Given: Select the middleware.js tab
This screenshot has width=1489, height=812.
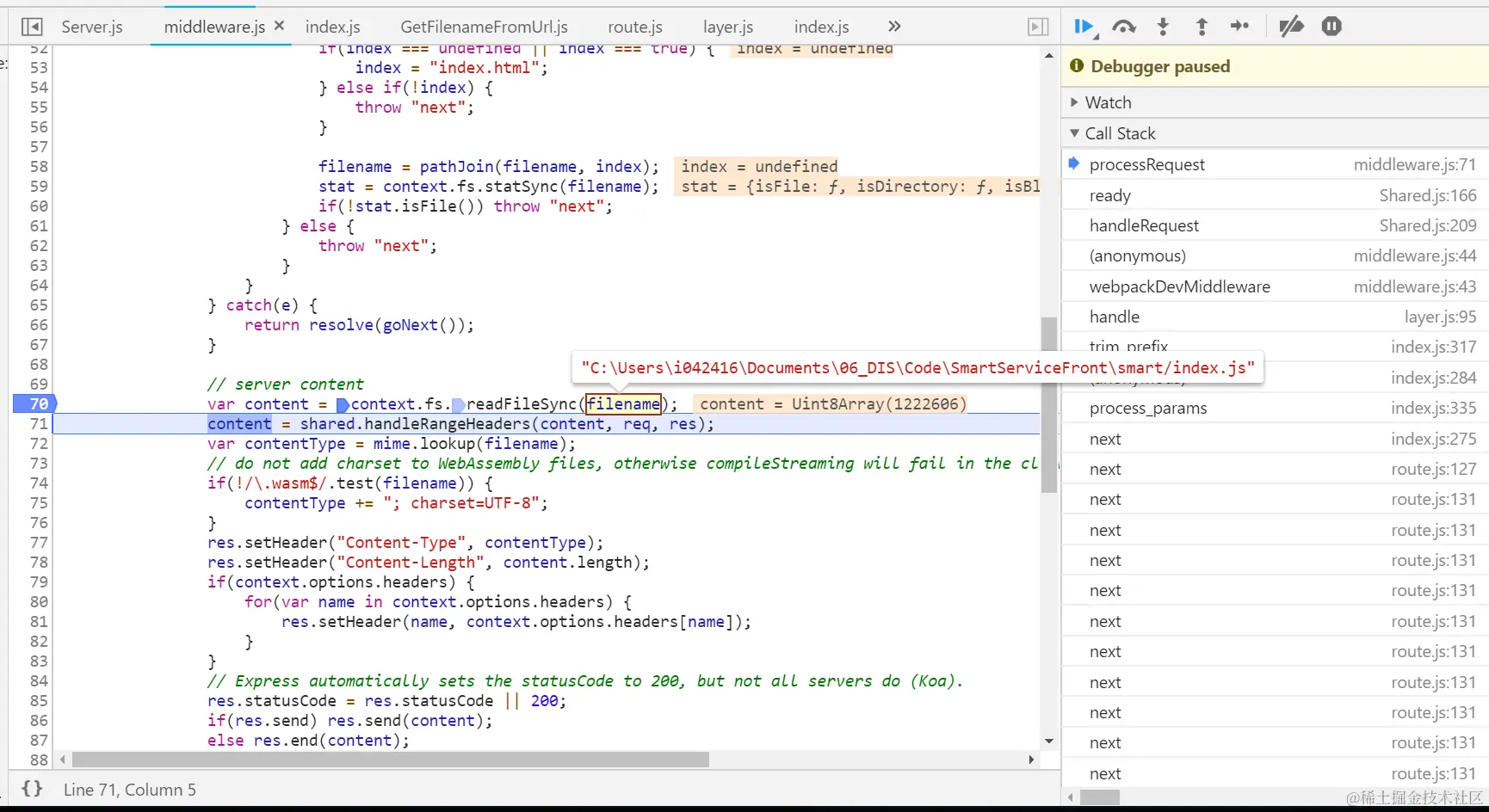Looking at the screenshot, I should point(214,27).
